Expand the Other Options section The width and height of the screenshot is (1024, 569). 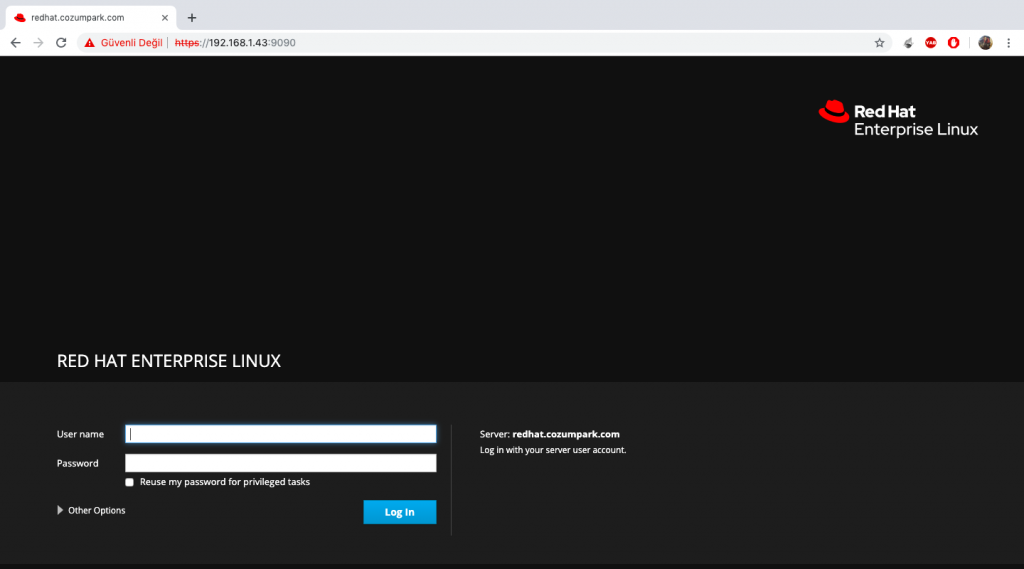point(91,510)
